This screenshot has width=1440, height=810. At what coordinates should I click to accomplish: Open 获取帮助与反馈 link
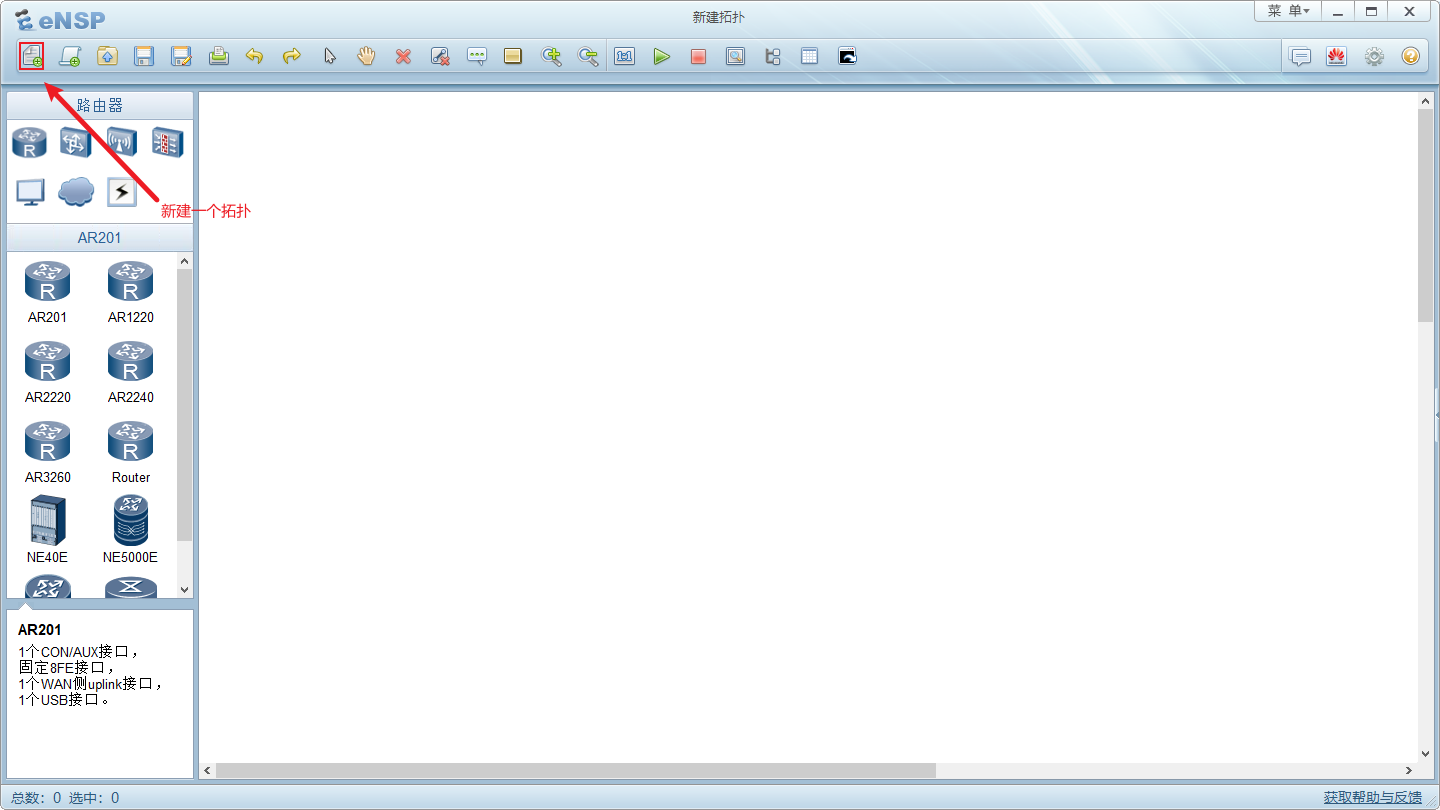click(x=1373, y=797)
